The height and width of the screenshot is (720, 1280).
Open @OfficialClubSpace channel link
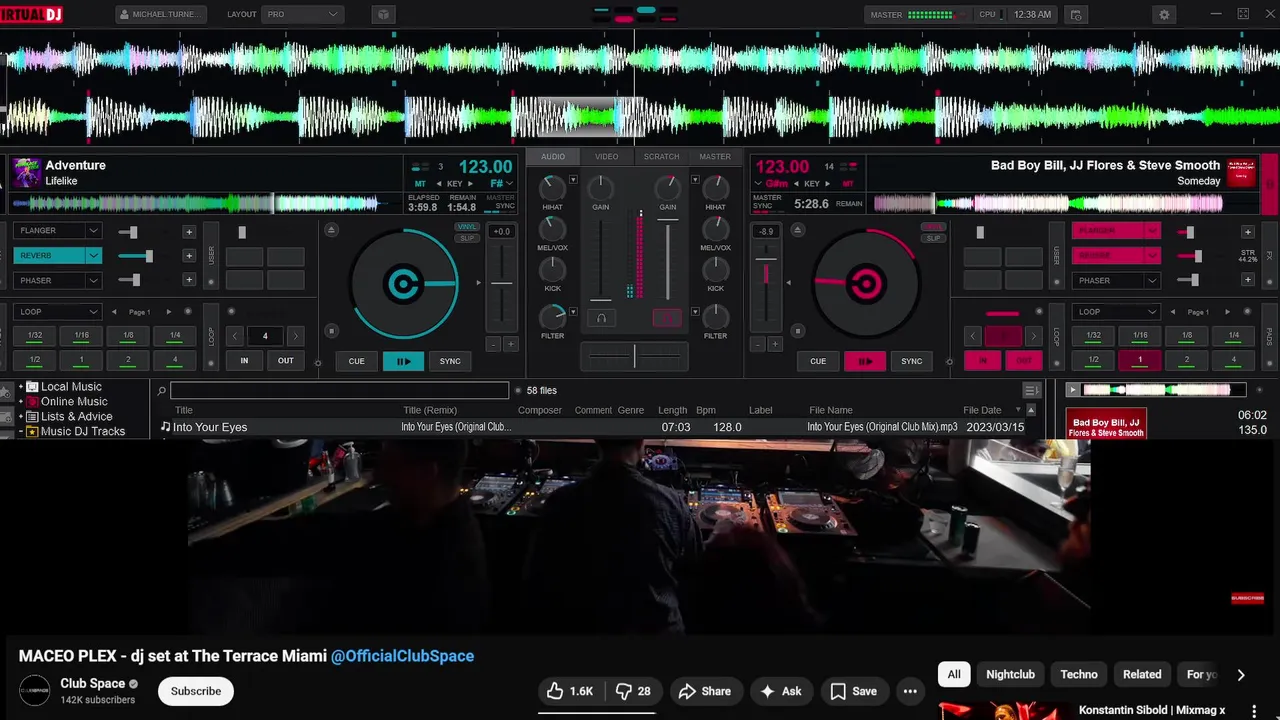[x=402, y=656]
